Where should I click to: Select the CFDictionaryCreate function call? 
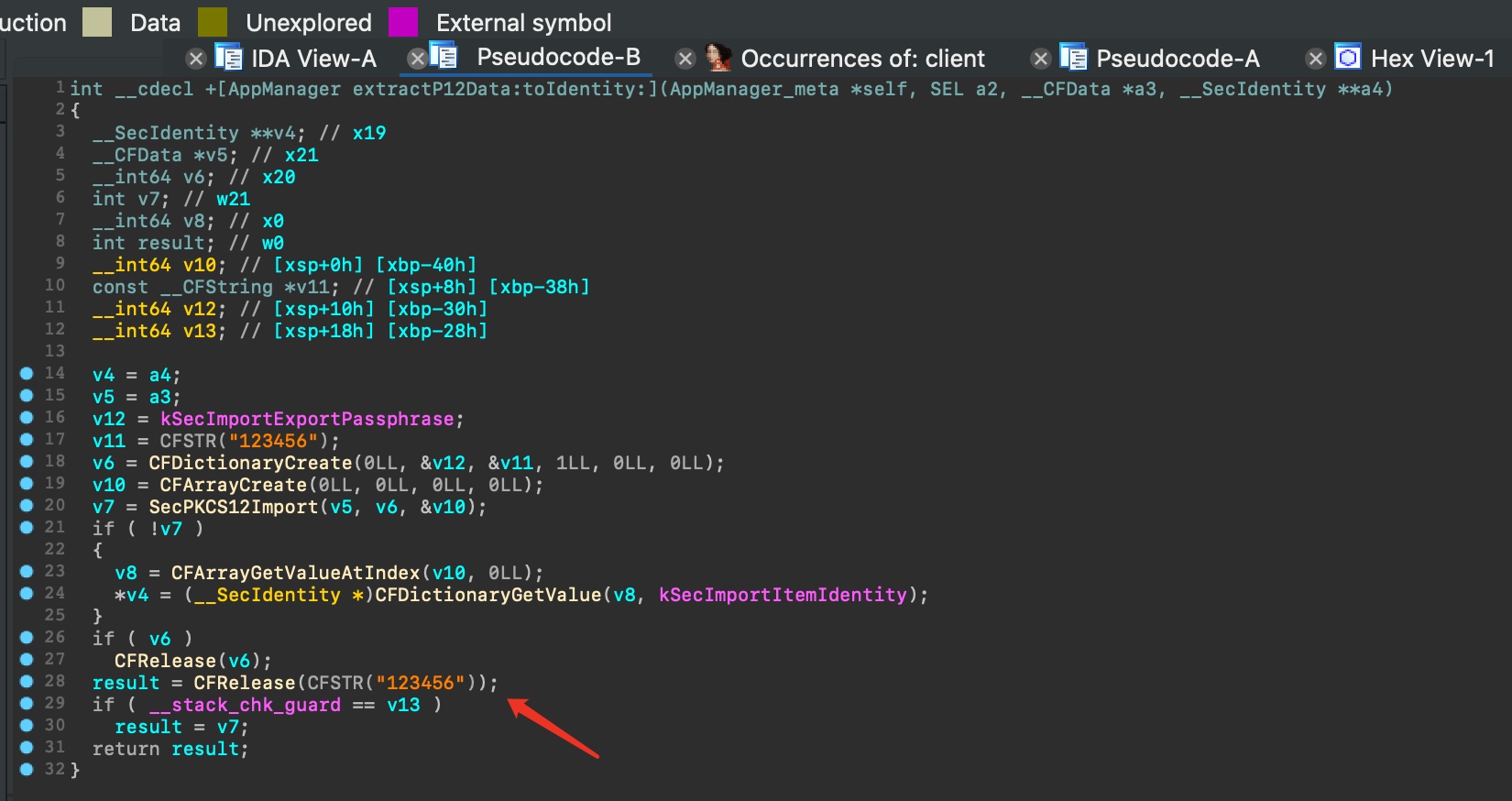[250, 463]
